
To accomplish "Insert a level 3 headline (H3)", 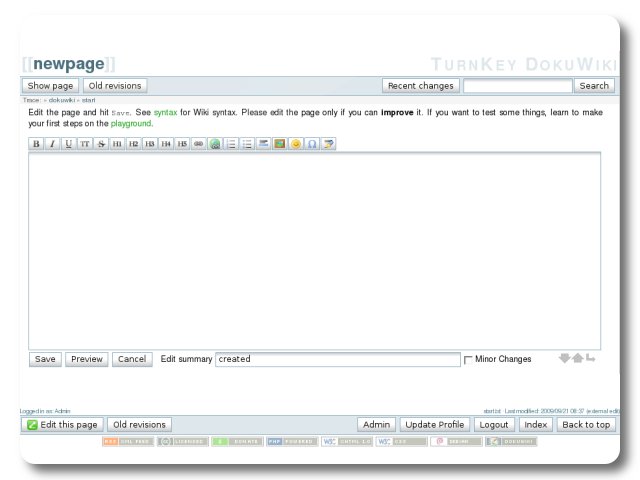I will 150,144.
